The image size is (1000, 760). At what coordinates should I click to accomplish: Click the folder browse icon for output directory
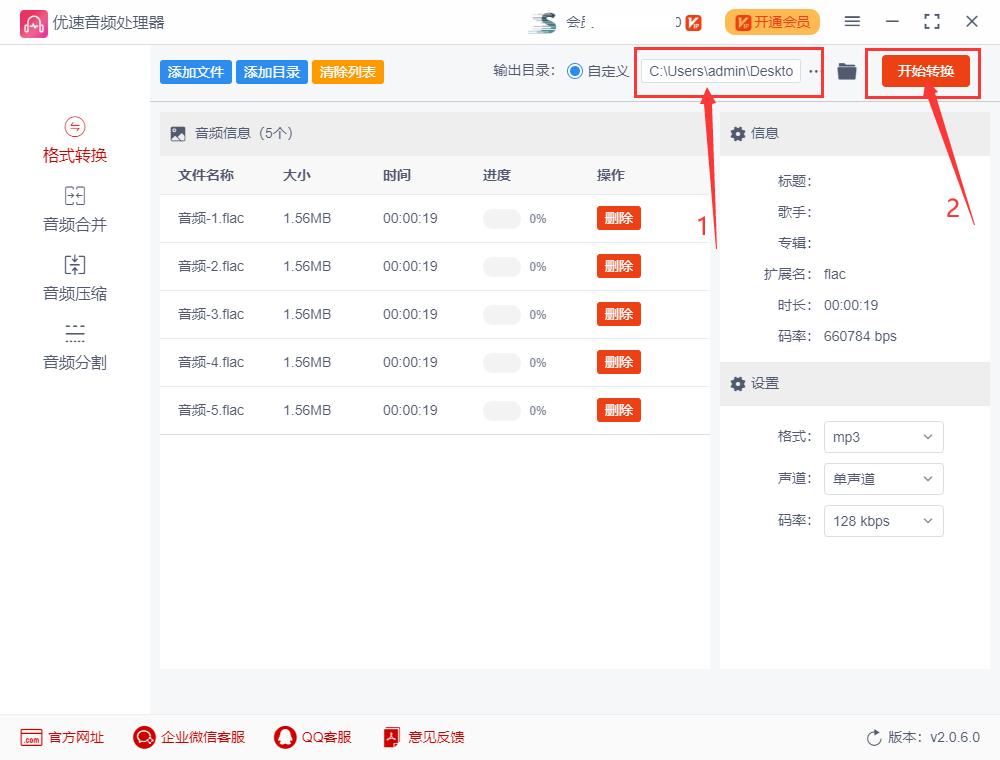click(x=846, y=71)
